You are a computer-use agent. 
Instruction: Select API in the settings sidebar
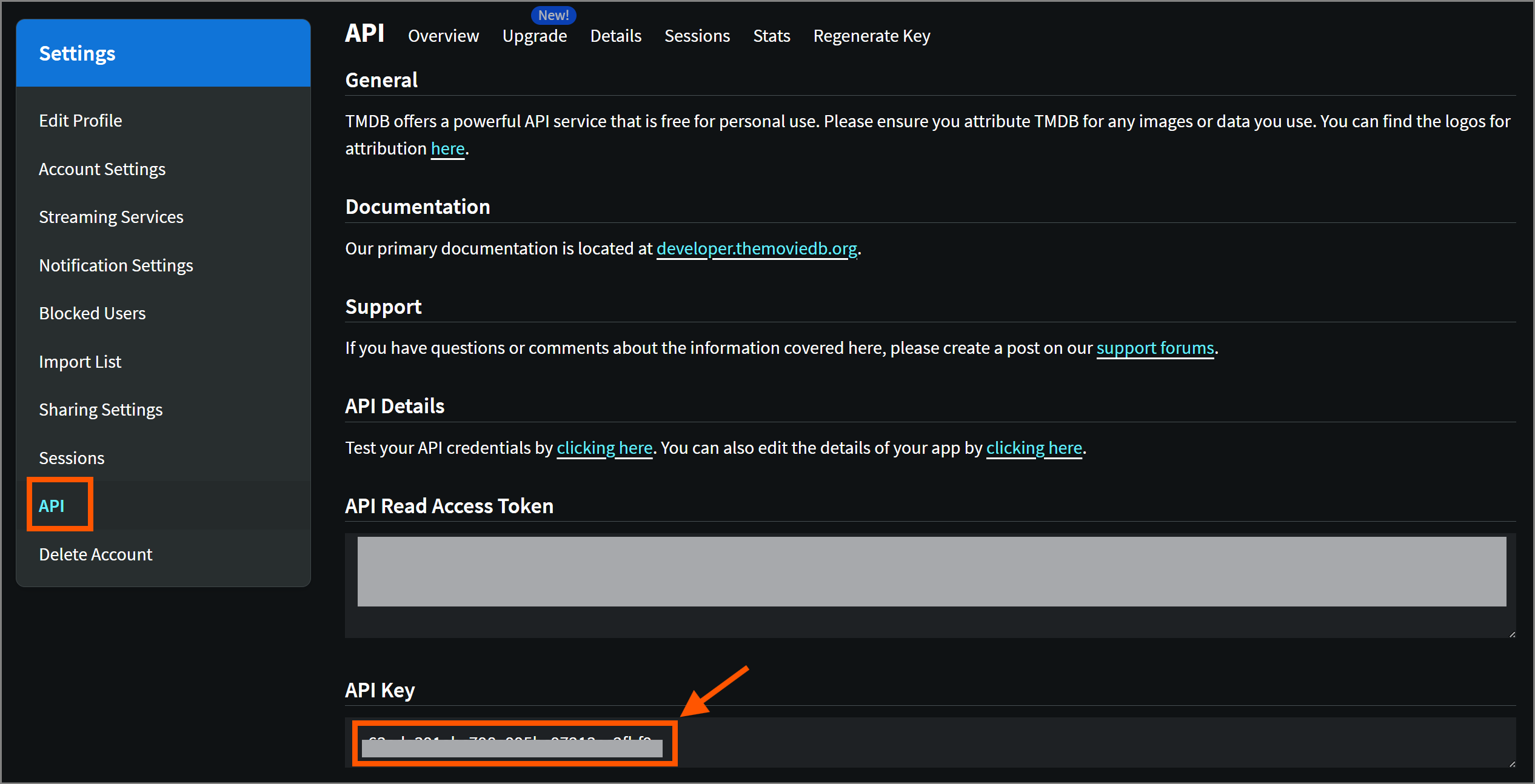point(52,506)
